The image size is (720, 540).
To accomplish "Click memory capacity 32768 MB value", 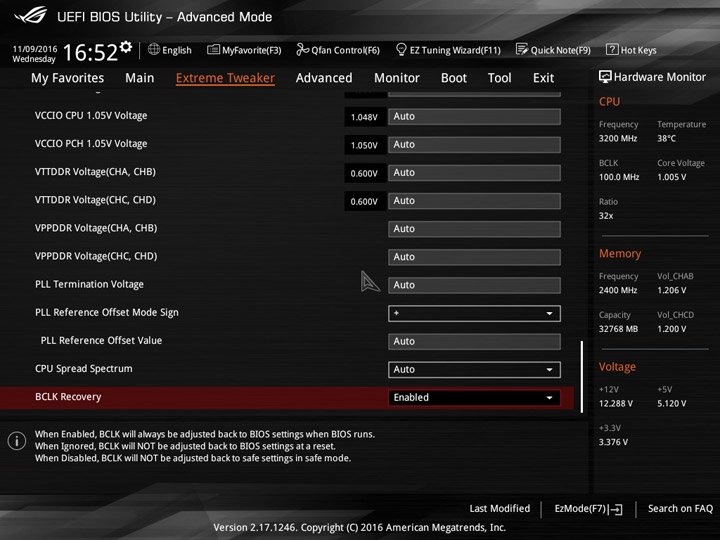I will (x=618, y=329).
